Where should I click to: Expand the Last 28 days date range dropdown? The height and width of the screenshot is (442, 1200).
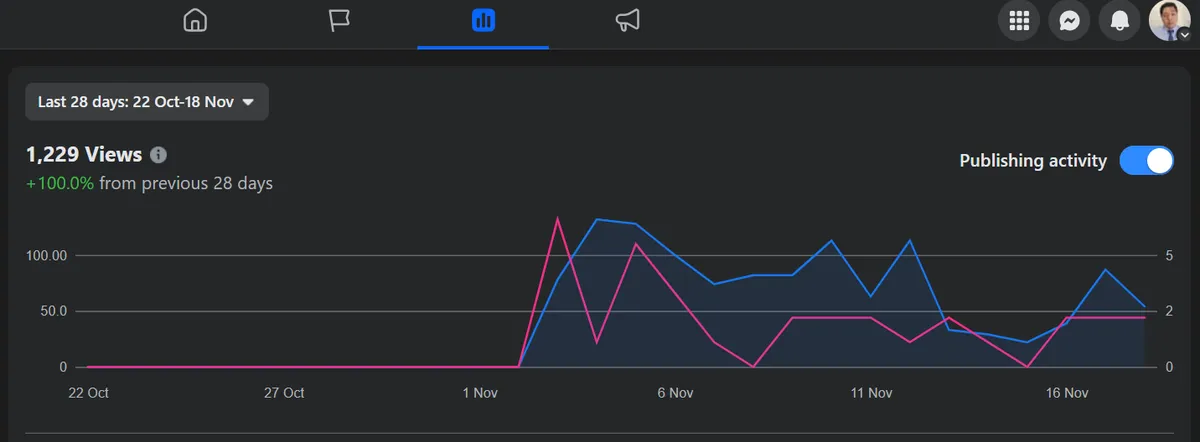(147, 102)
